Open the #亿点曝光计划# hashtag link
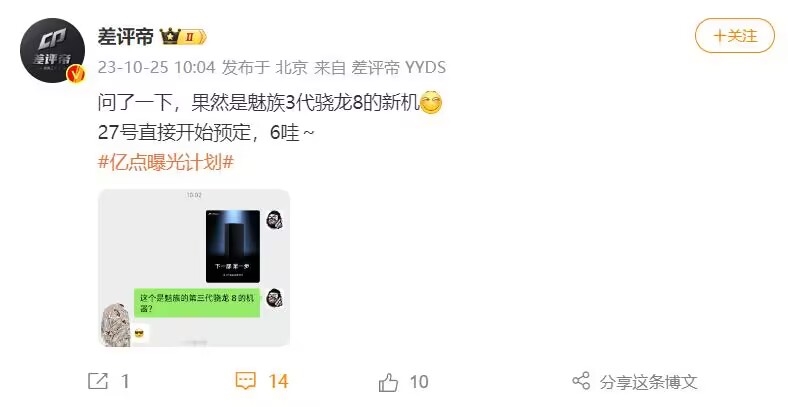 (x=166, y=162)
